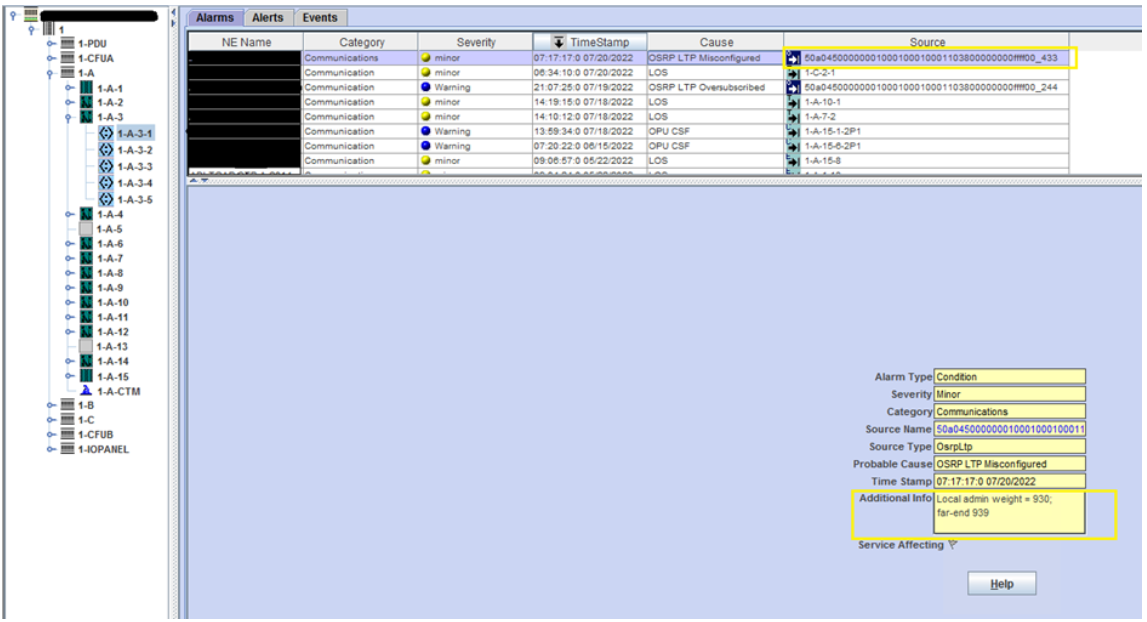1147x622 pixels.
Task: Select port icon of 1-A-3-4
Action: click(106, 183)
